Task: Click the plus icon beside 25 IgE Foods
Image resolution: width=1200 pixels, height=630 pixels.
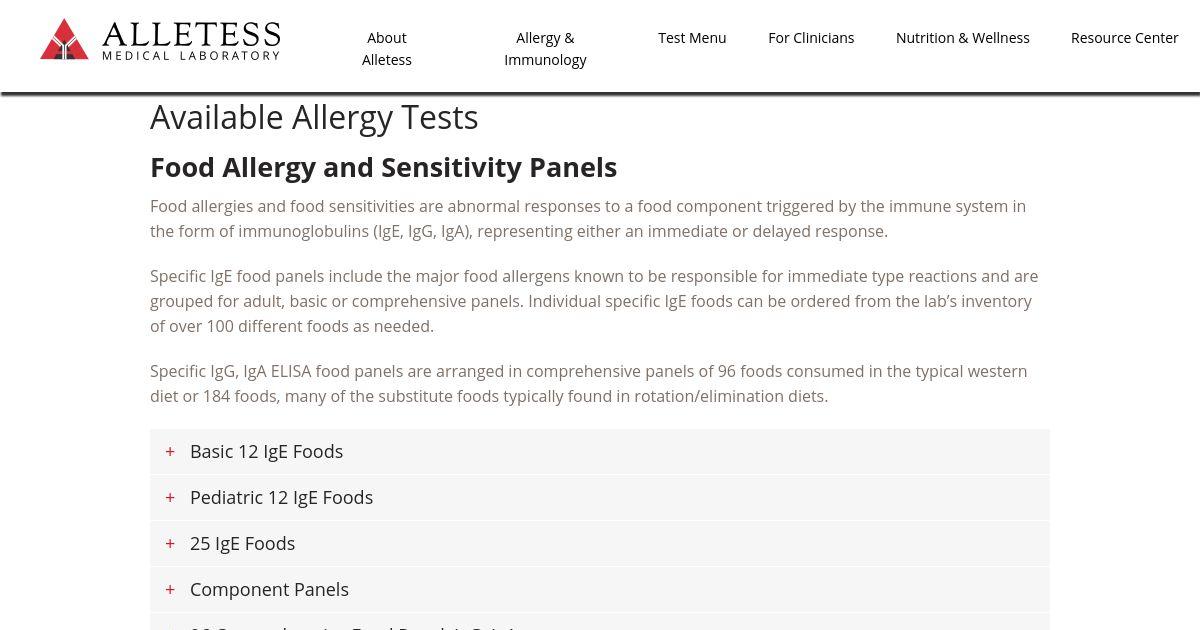Action: click(170, 544)
